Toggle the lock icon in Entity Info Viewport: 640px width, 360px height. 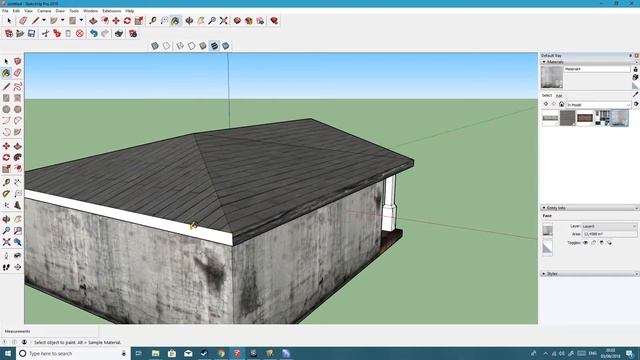point(593,242)
